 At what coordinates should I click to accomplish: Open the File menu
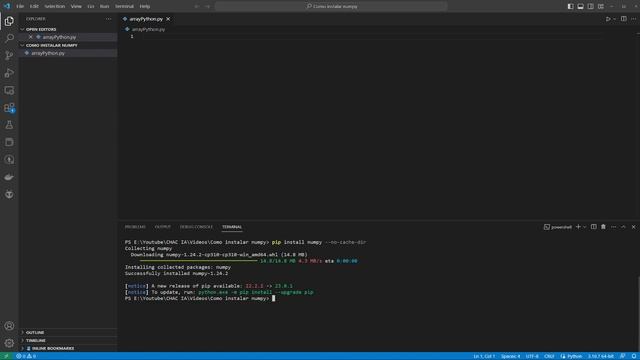[x=20, y=7]
